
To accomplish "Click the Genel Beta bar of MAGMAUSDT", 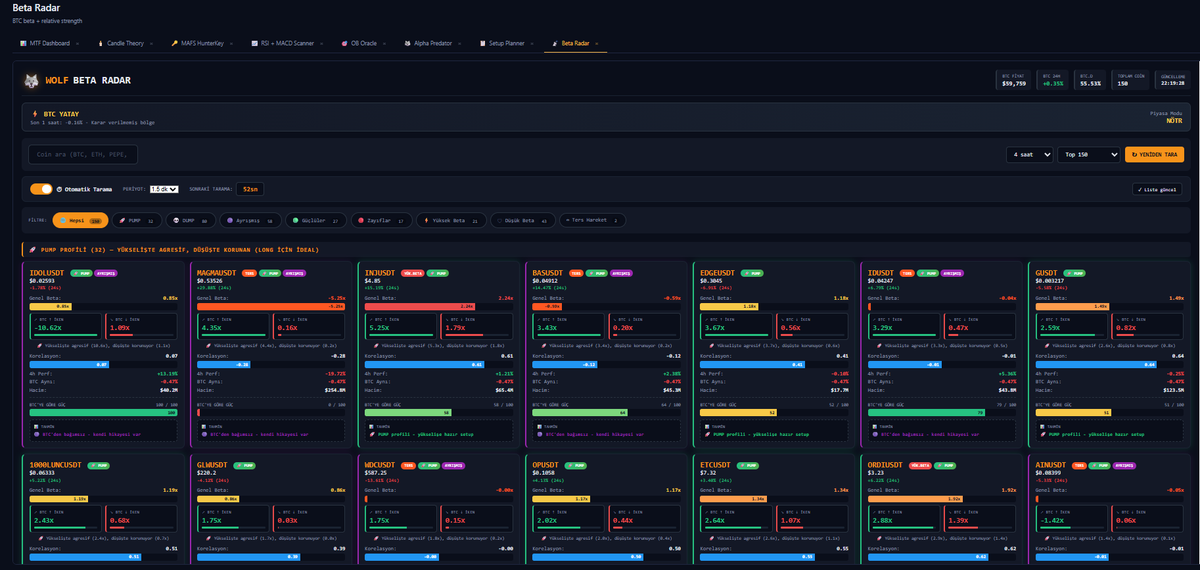I will coord(273,307).
